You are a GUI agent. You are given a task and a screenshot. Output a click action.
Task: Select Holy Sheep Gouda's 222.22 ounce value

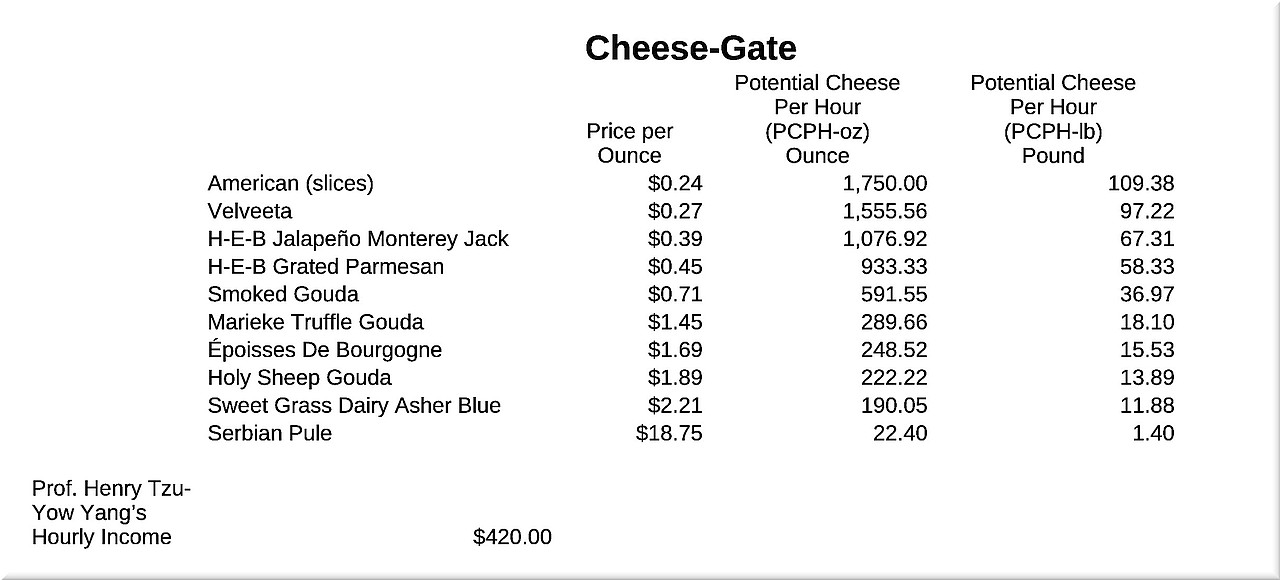point(894,378)
